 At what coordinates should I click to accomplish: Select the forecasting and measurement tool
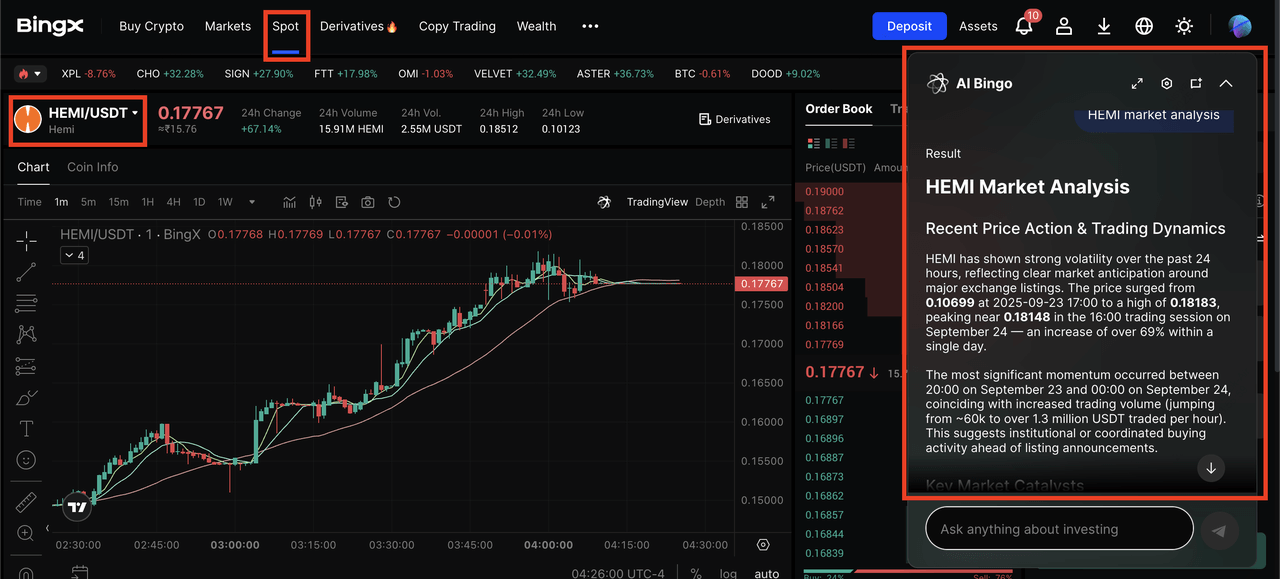point(26,366)
